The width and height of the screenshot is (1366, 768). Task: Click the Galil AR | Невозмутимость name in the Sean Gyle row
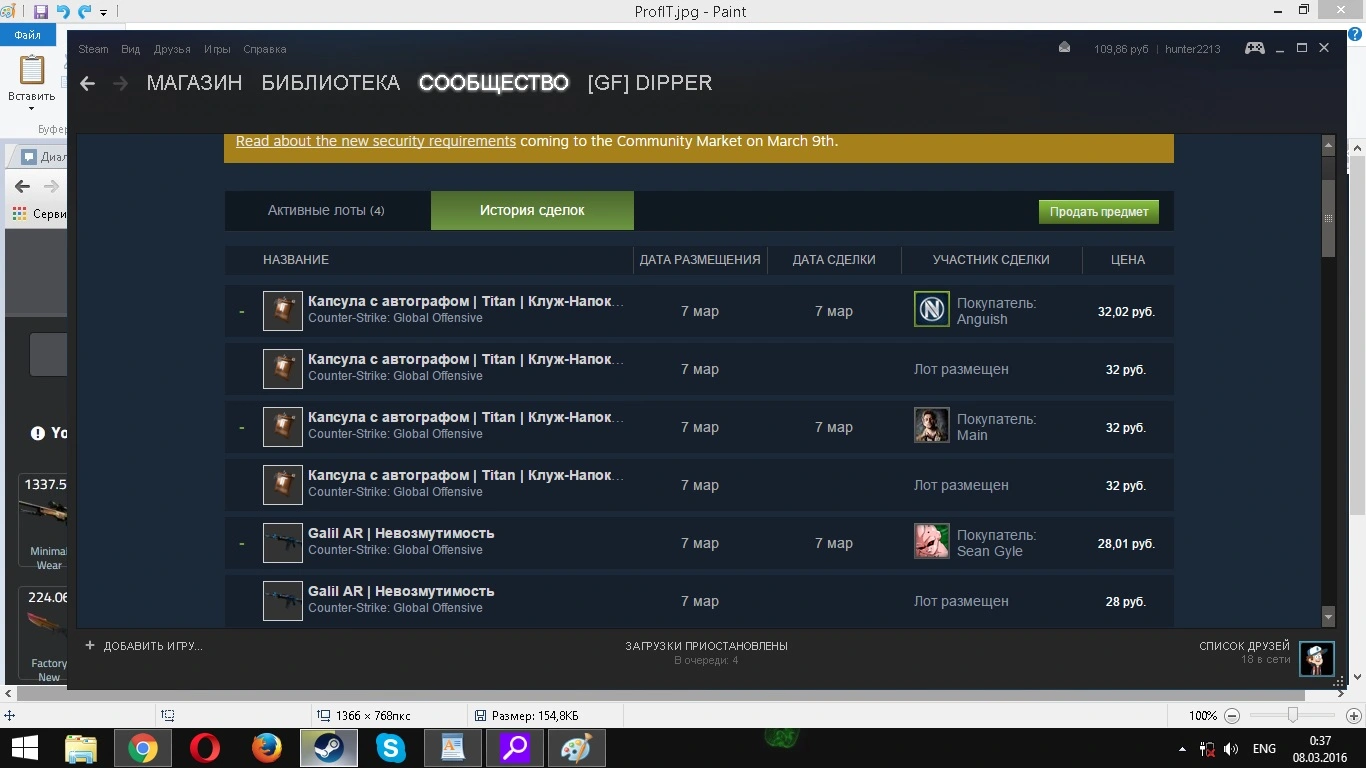pyautogui.click(x=401, y=533)
